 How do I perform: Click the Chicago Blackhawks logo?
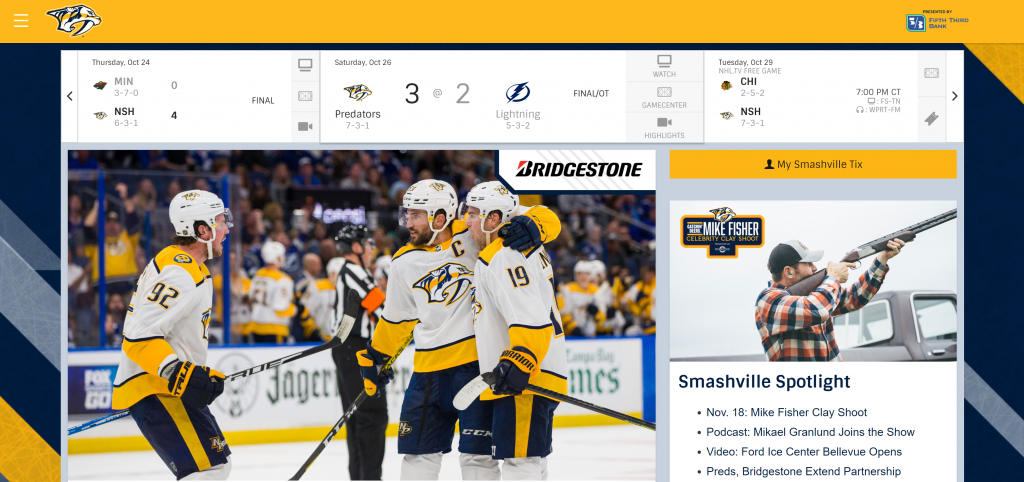(x=726, y=86)
